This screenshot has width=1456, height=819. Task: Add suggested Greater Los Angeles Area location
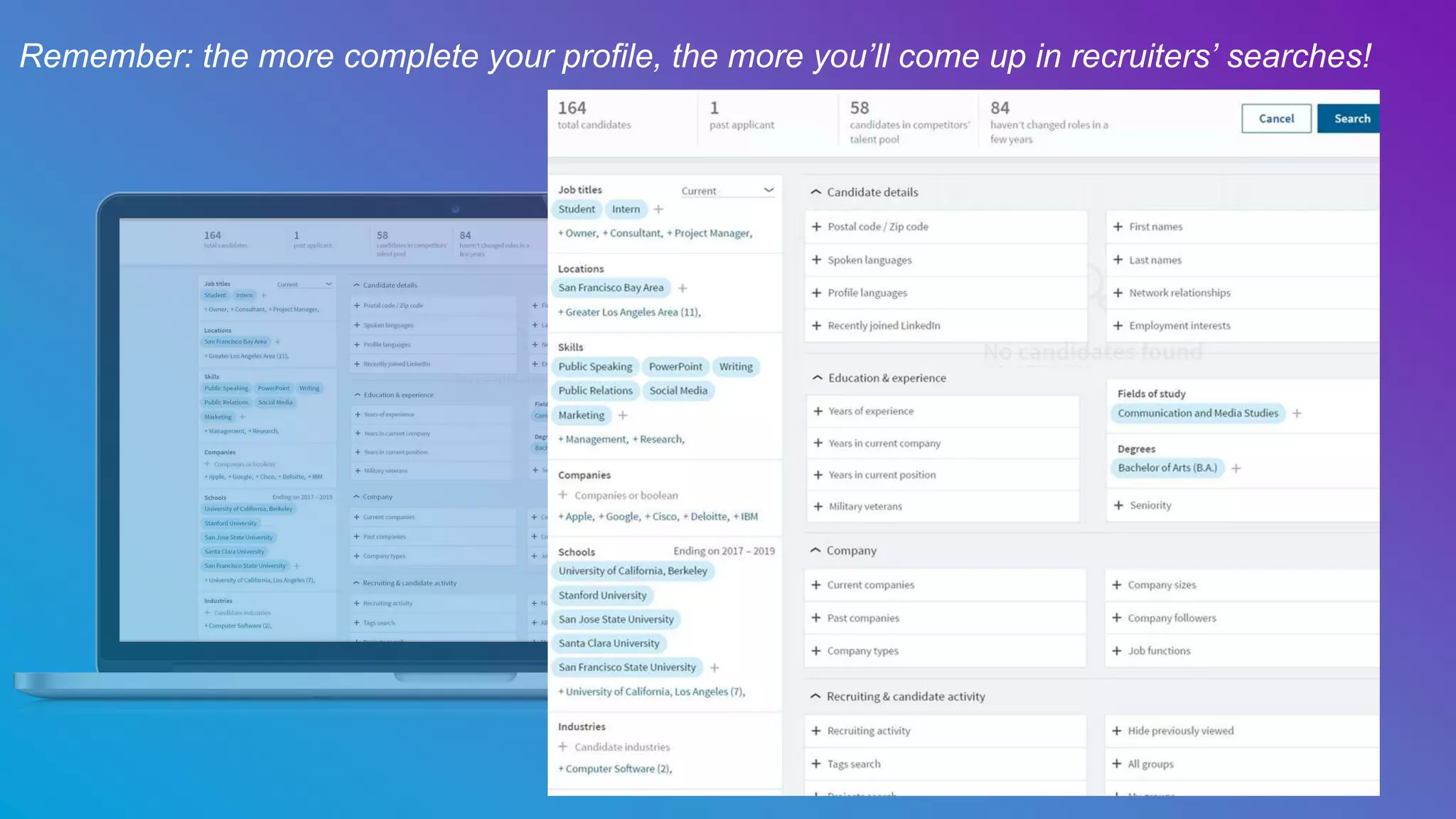(x=629, y=312)
